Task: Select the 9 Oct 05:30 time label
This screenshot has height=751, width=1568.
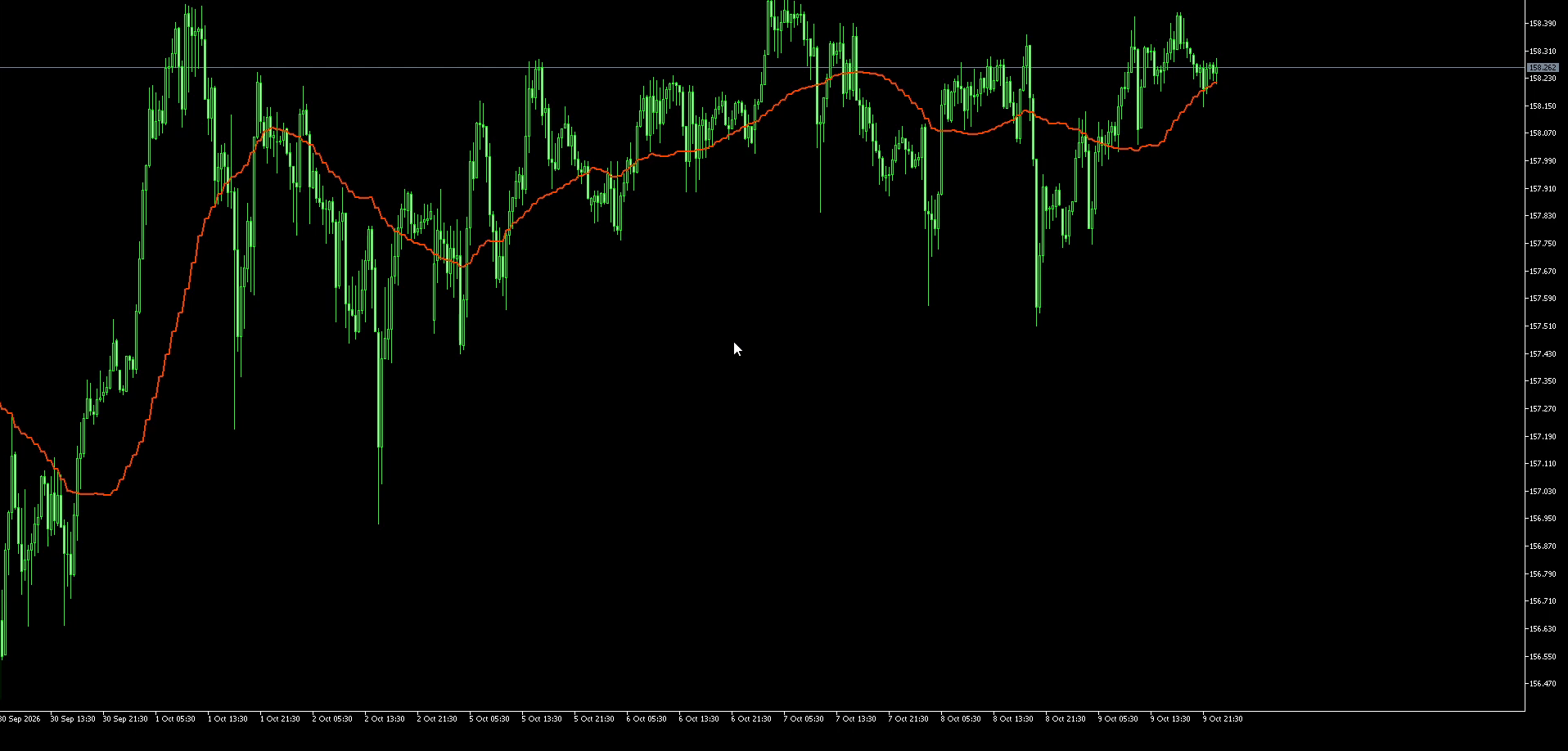Action: pyautogui.click(x=1118, y=719)
